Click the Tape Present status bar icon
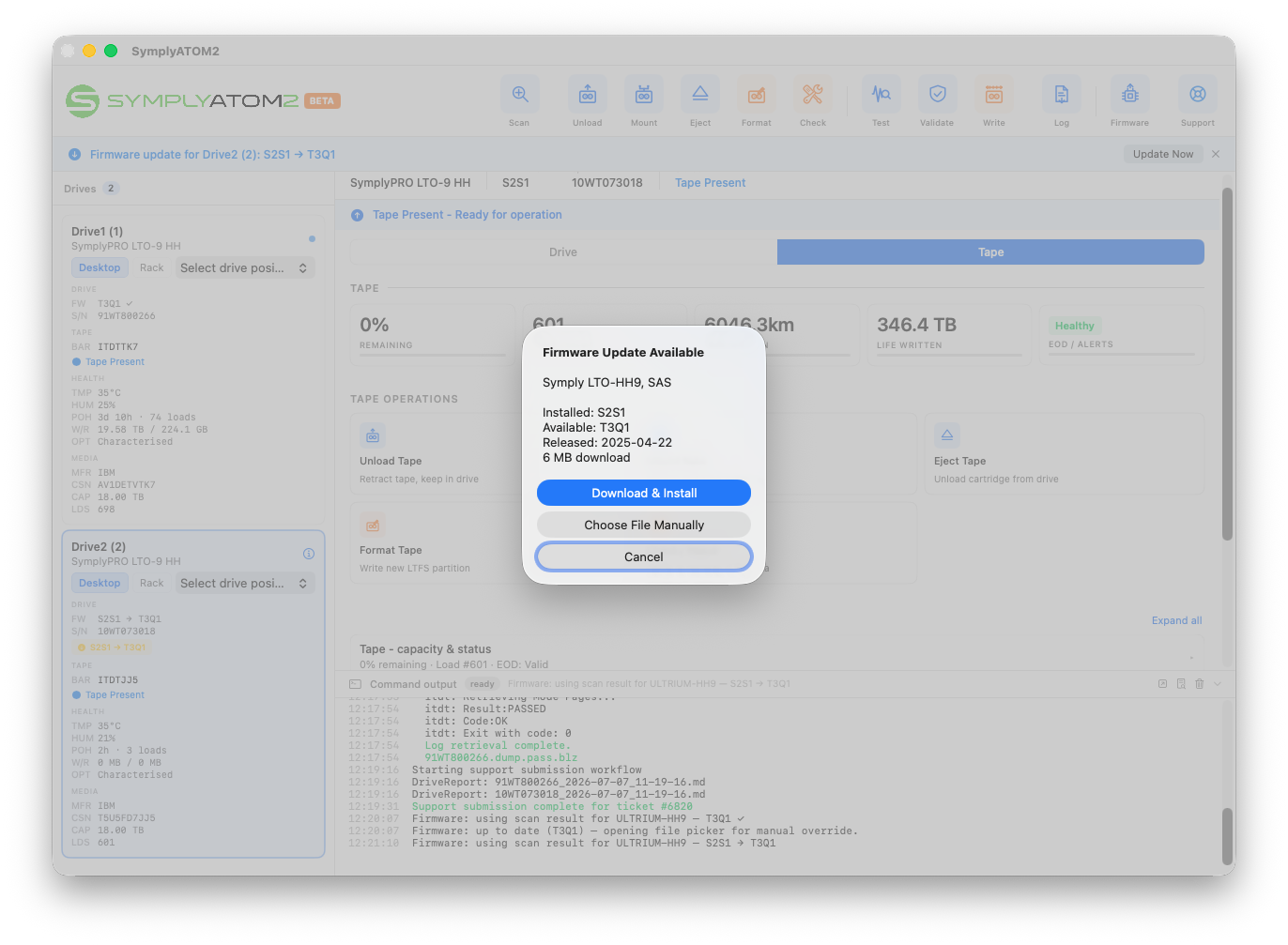This screenshot has height=945, width=1288. (x=358, y=215)
